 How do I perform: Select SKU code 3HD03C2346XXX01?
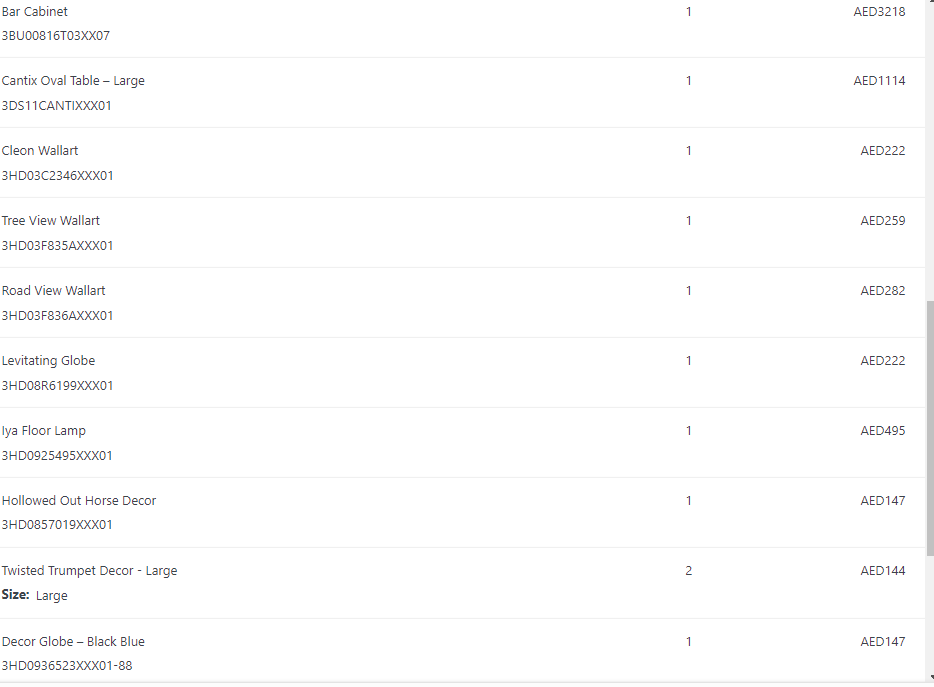coord(57,176)
